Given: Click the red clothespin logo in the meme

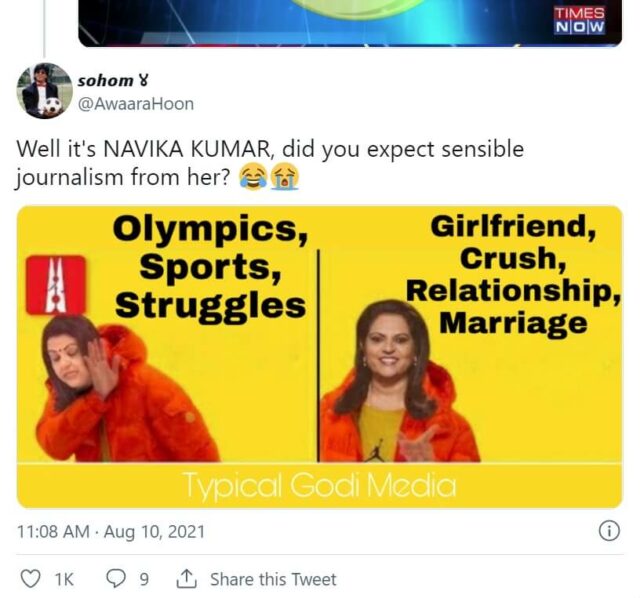Looking at the screenshot, I should [56, 285].
